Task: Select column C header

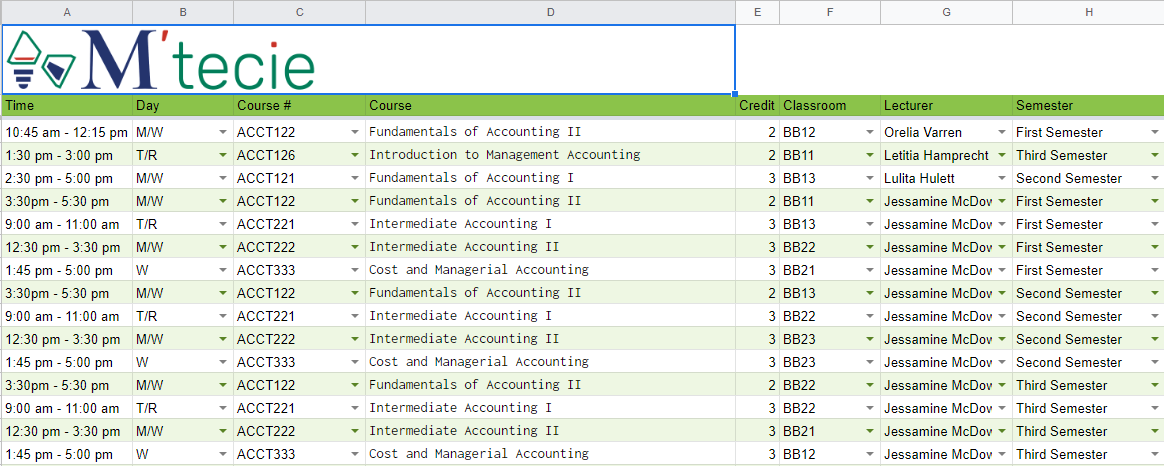Action: [x=299, y=12]
